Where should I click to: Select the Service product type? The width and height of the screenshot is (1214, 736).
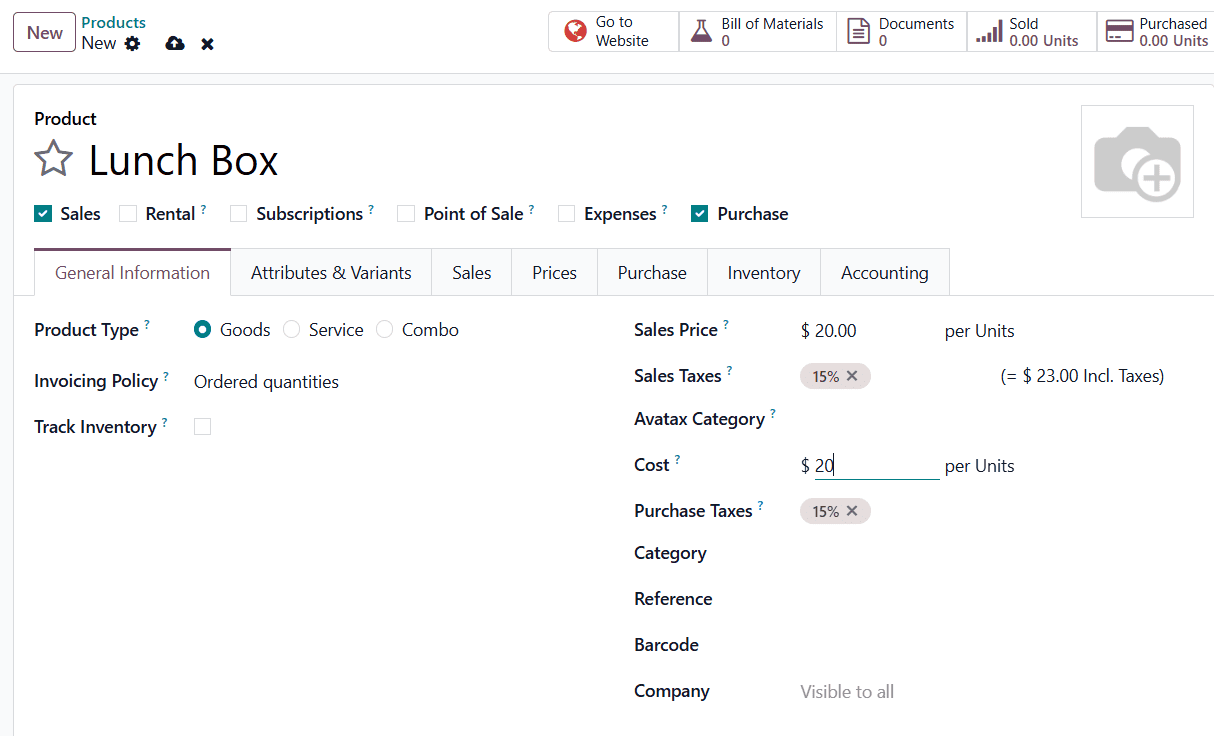[292, 330]
